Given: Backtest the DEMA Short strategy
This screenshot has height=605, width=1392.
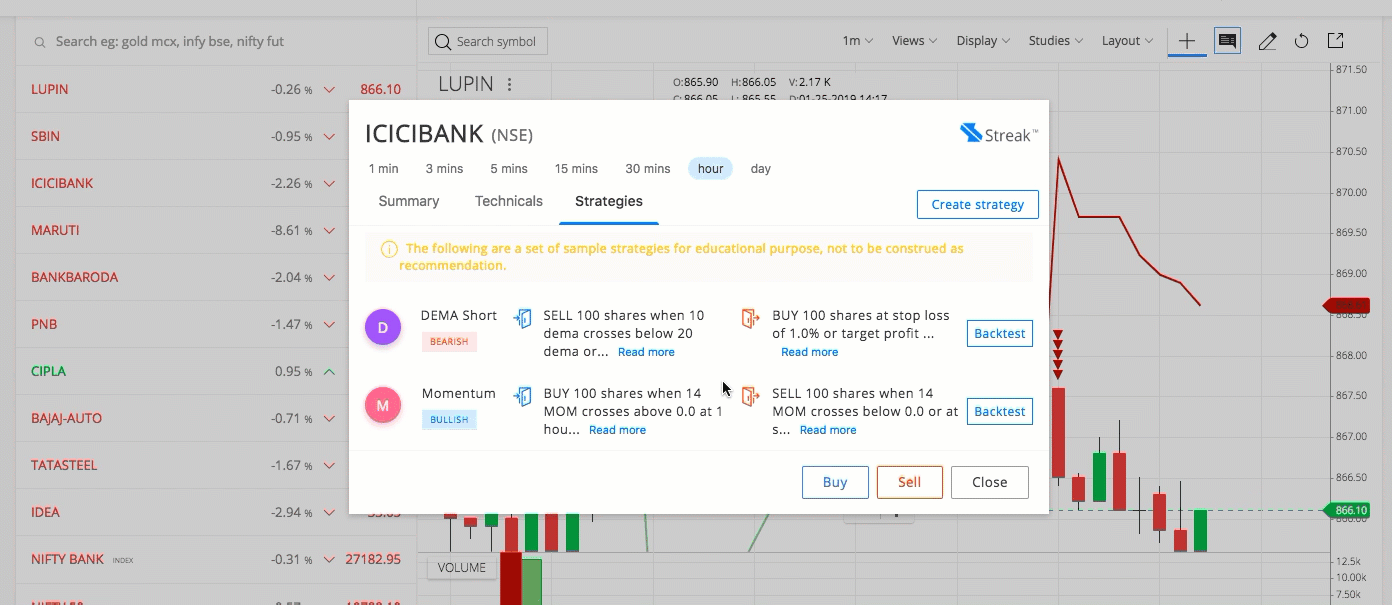Looking at the screenshot, I should (1000, 333).
